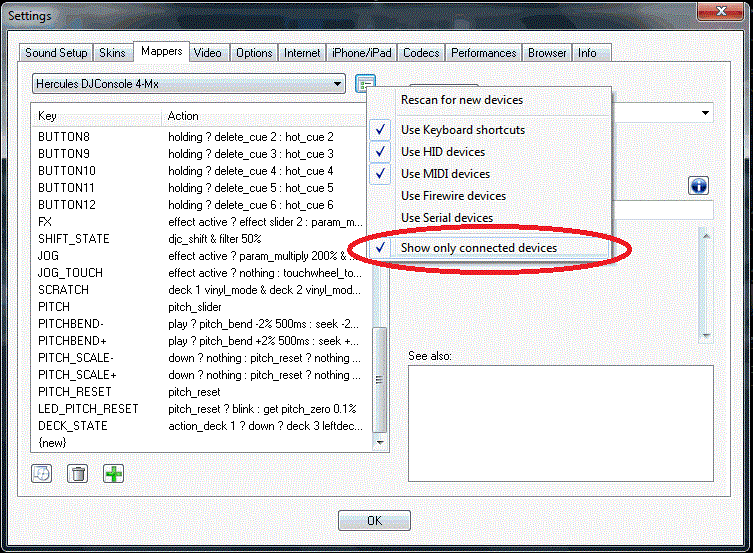Enable Use Serial devices

click(490, 217)
